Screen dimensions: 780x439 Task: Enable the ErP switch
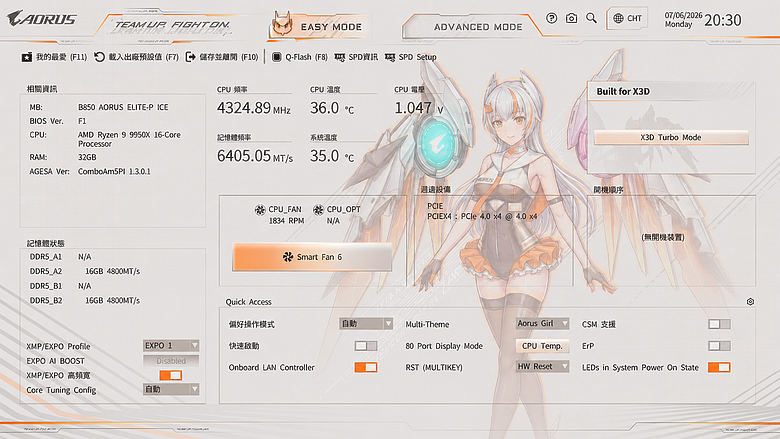point(719,346)
